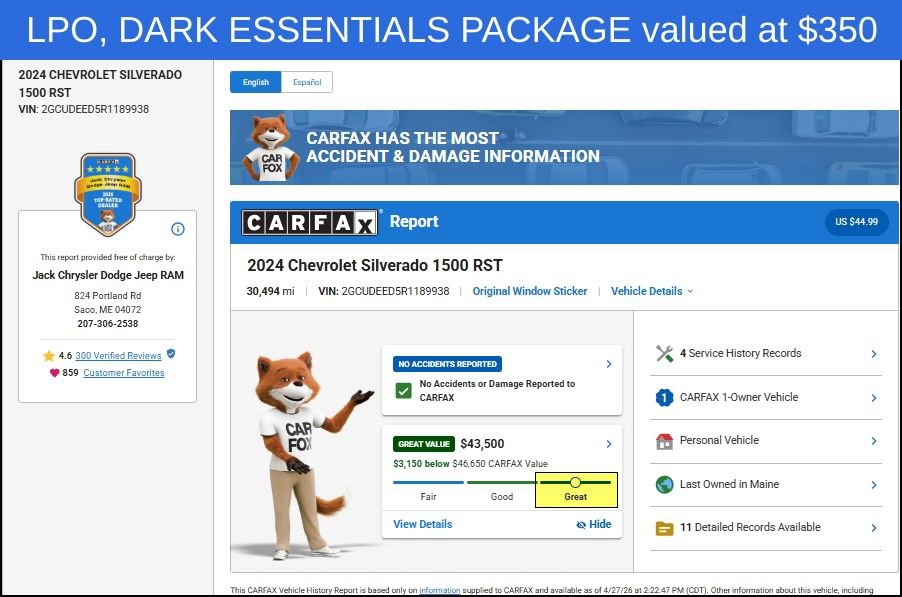Open No Accidents Reported chevron
902x597 pixels.
(609, 364)
